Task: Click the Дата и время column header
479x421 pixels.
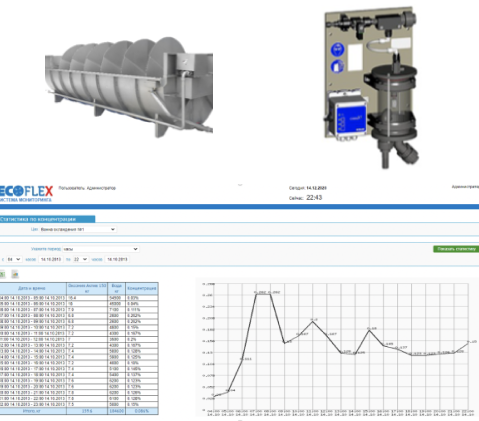Action: point(33,288)
